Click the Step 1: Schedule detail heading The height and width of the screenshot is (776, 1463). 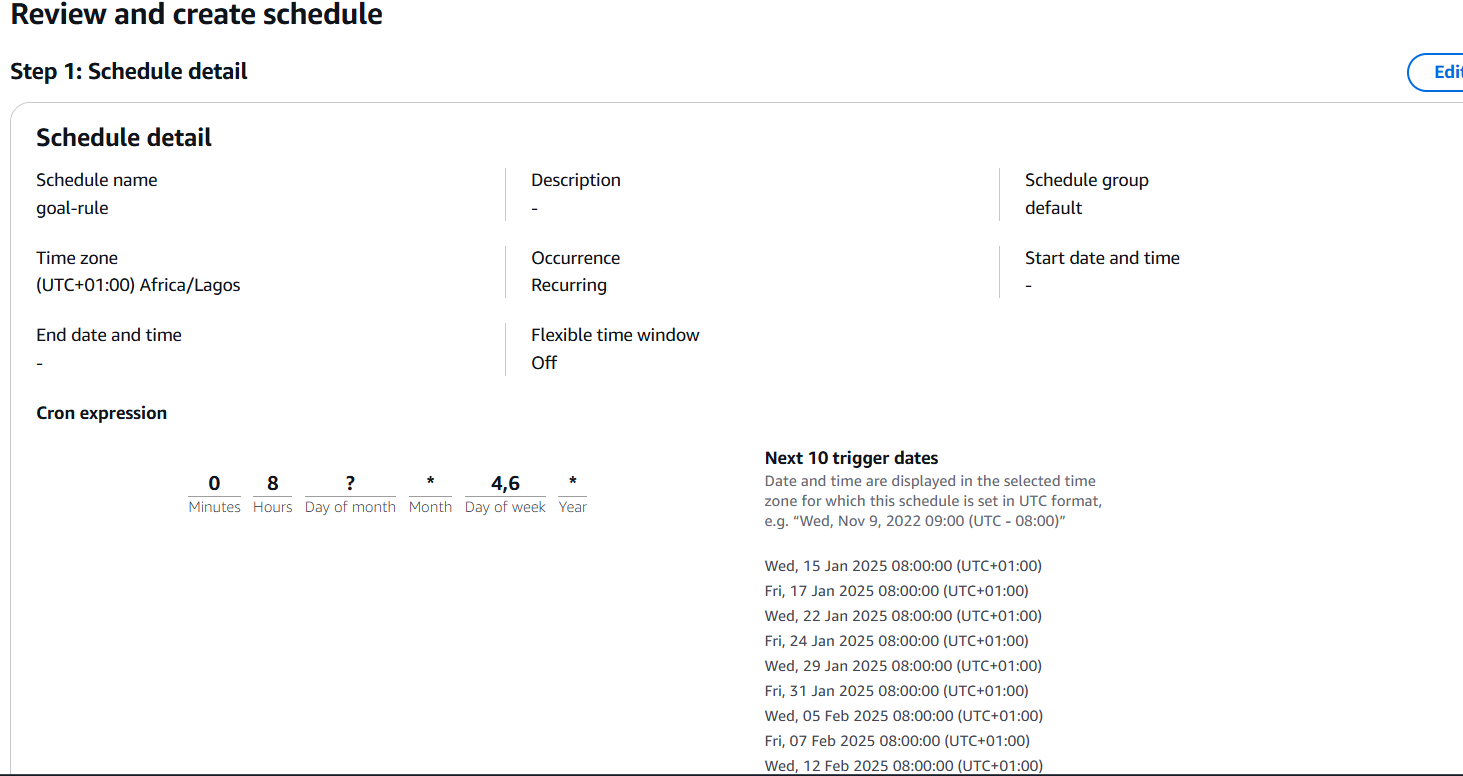point(129,72)
